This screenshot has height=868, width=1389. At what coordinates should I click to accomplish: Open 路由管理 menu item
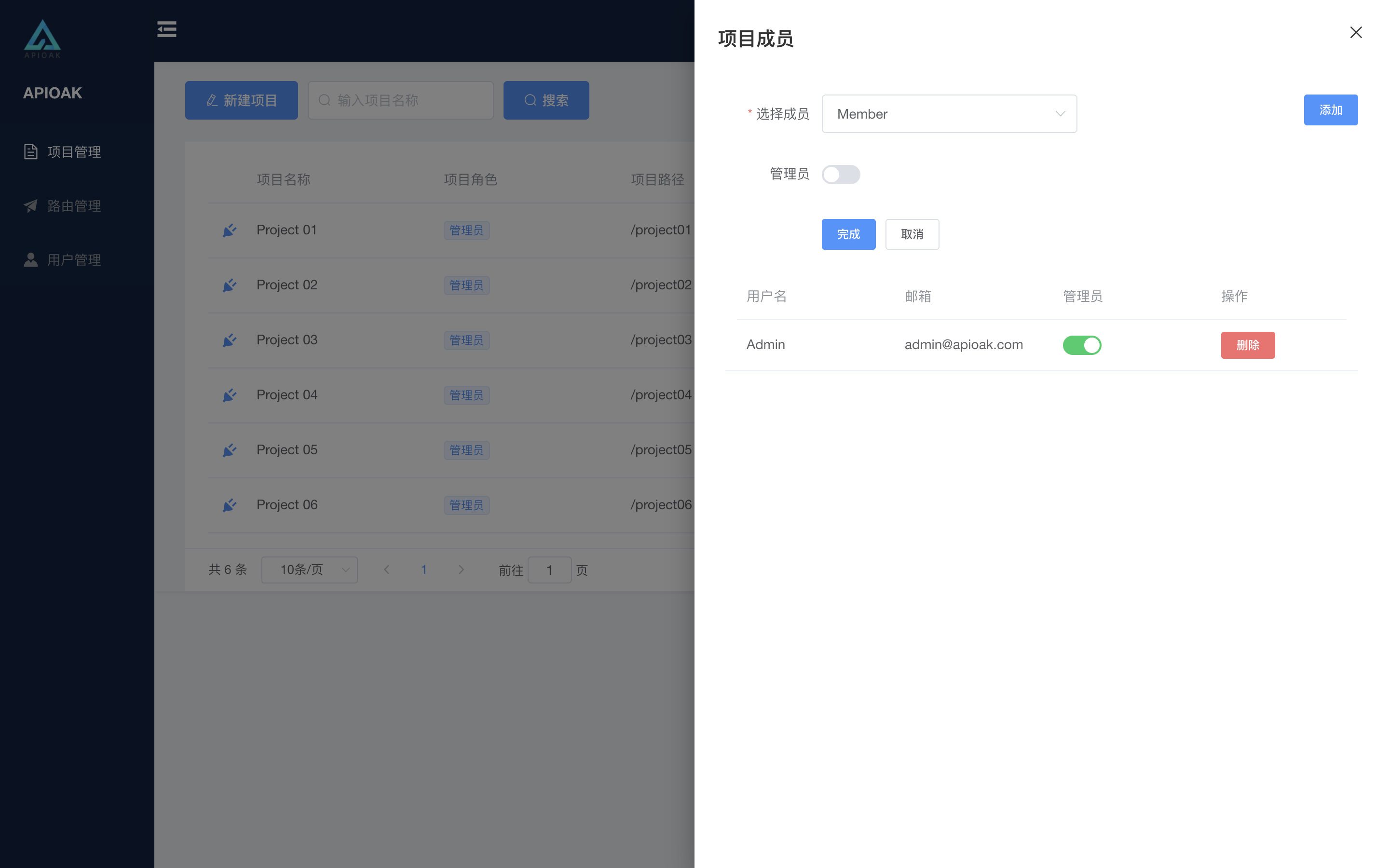77,205
